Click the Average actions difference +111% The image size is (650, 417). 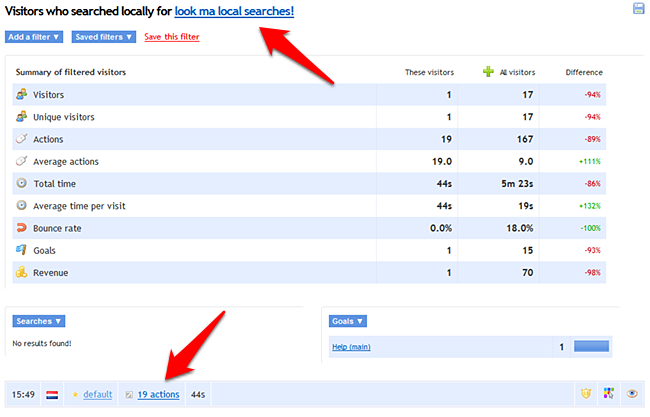(590, 161)
